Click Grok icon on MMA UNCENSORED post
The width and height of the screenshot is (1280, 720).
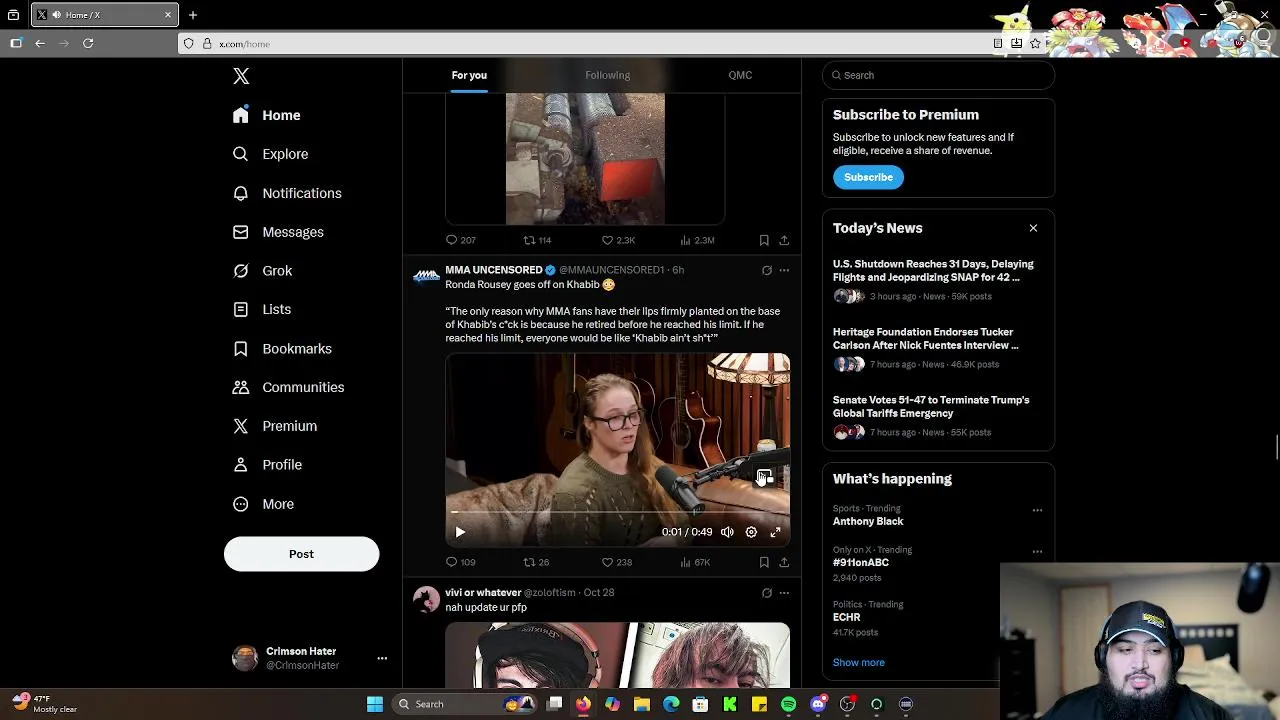[x=767, y=270]
